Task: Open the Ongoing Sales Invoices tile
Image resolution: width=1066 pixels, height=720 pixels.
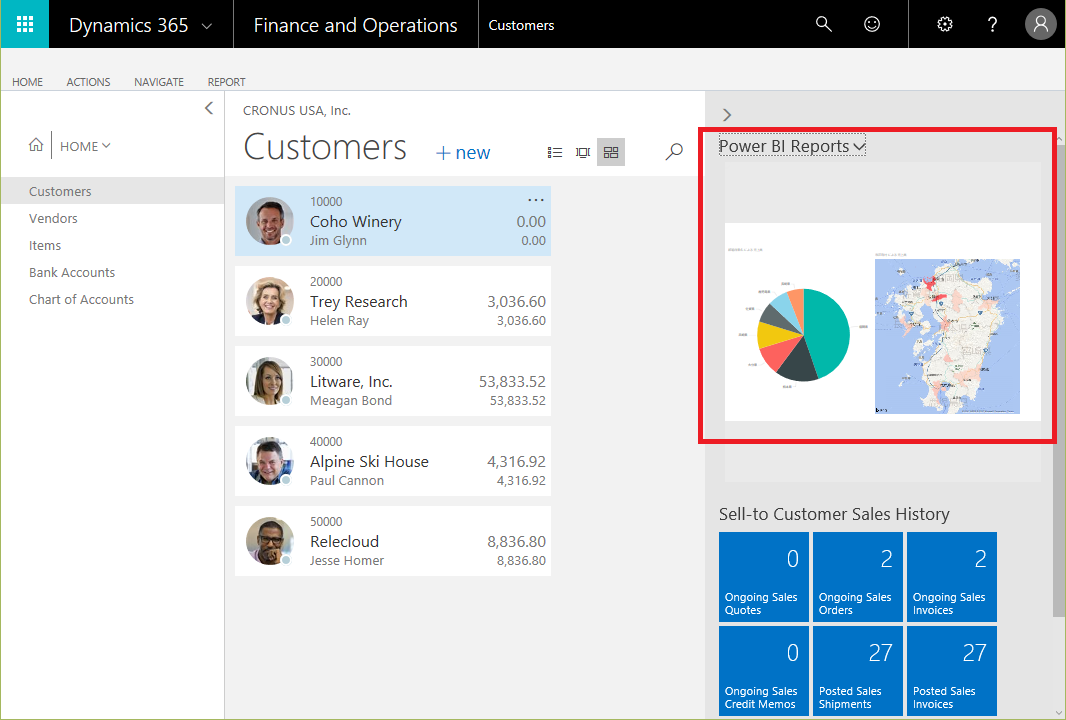Action: pyautogui.click(x=952, y=577)
